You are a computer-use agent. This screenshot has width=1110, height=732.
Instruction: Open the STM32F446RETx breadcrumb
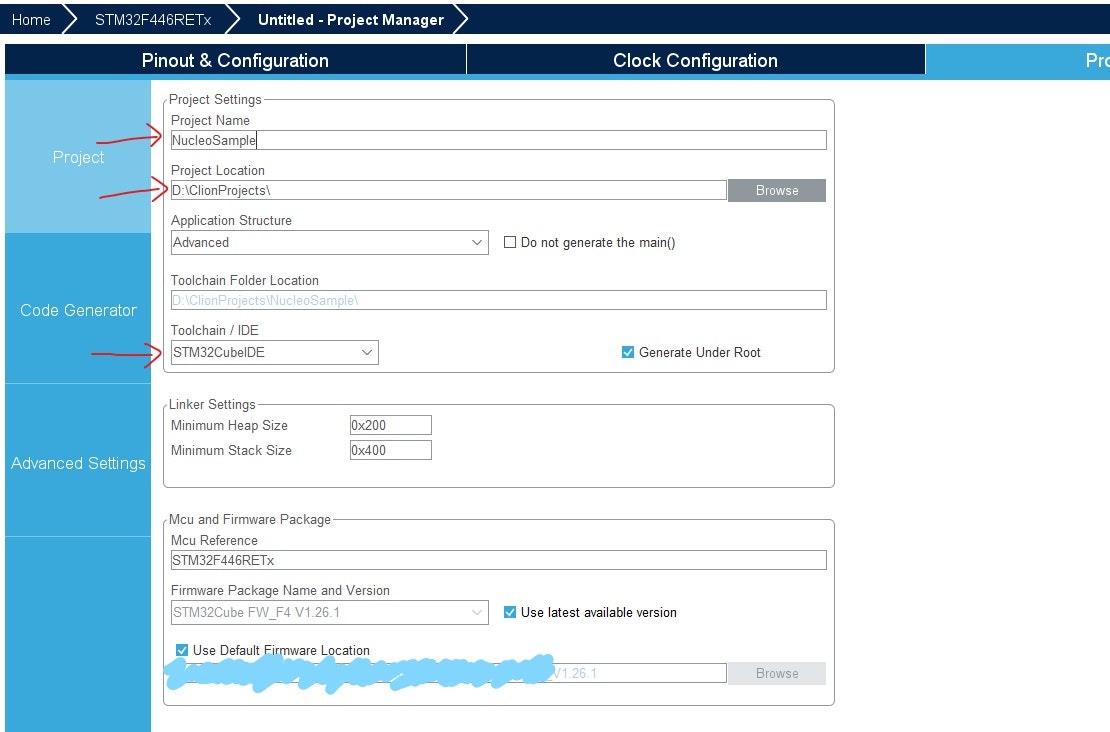click(153, 20)
